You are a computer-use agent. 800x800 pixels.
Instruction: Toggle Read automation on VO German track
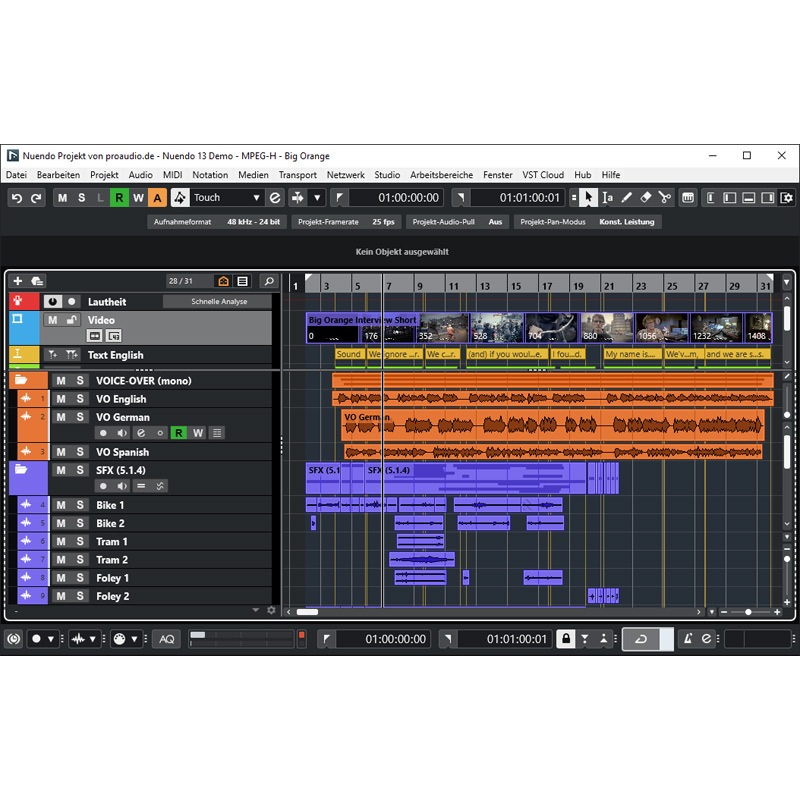point(179,433)
